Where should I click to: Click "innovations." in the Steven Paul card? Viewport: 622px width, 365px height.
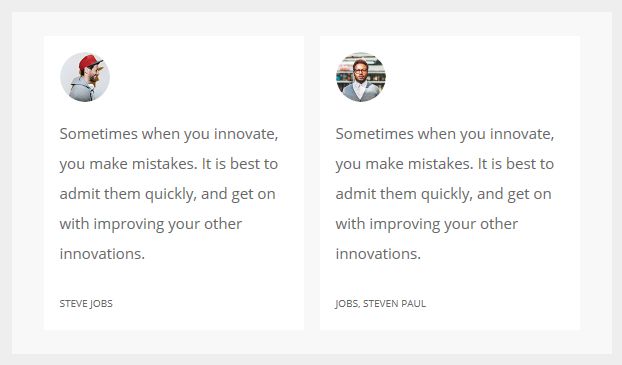378,254
